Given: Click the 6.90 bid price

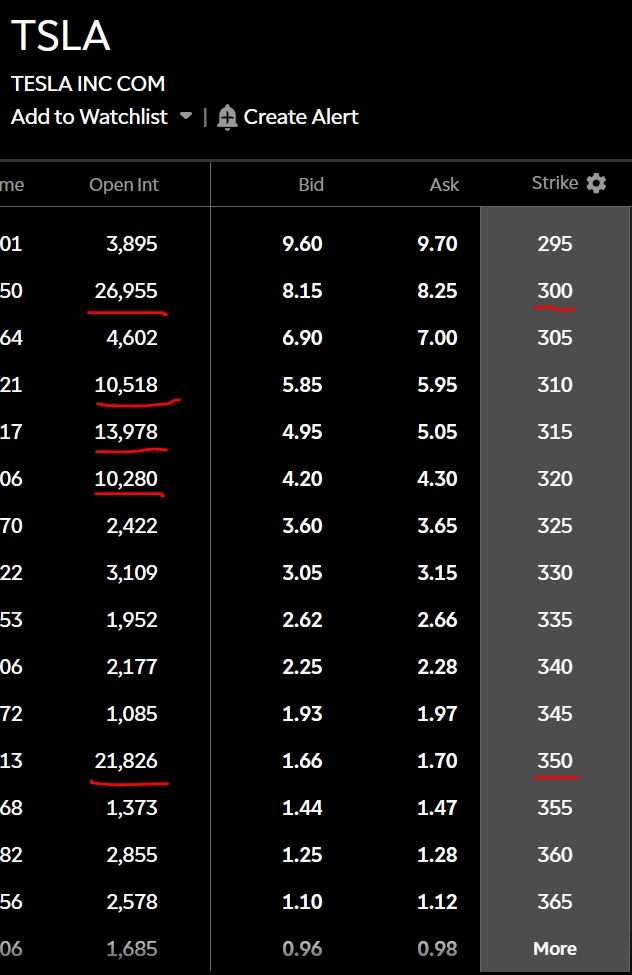Looking at the screenshot, I should pos(302,338).
